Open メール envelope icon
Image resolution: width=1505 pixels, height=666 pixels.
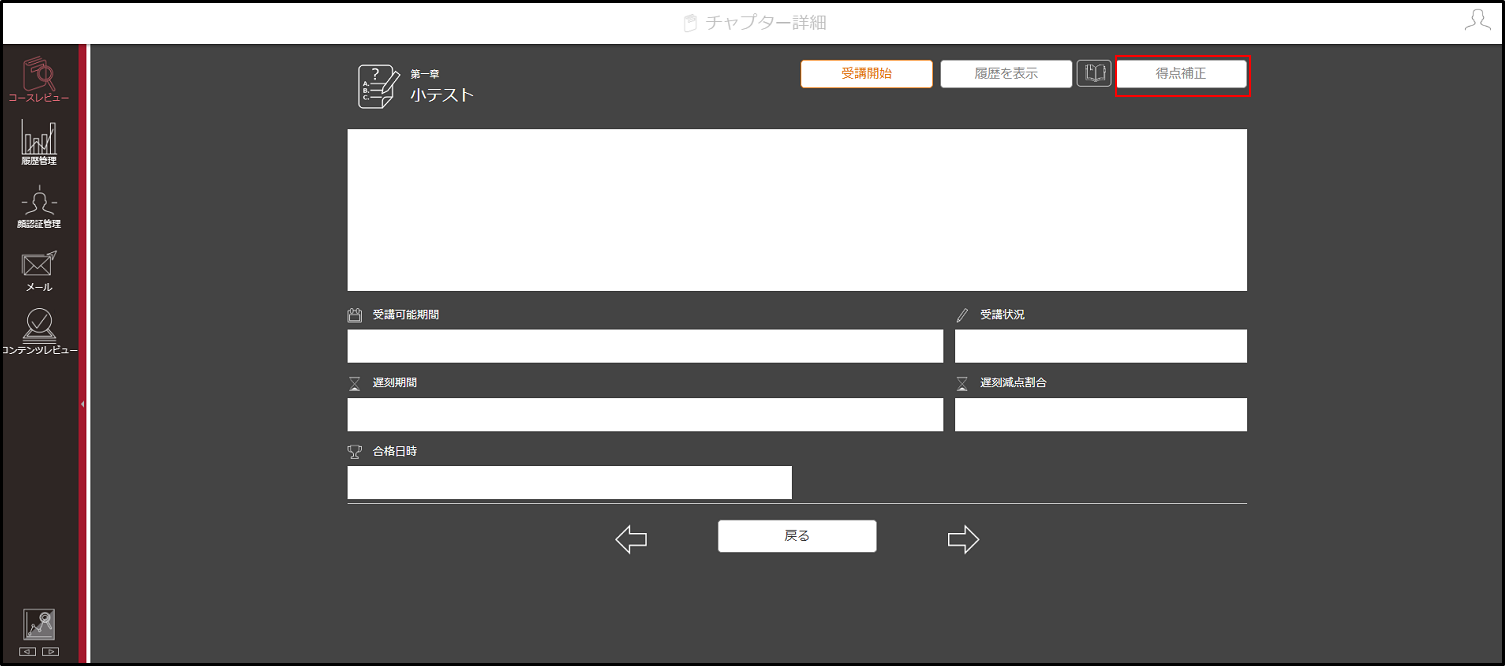(x=39, y=270)
